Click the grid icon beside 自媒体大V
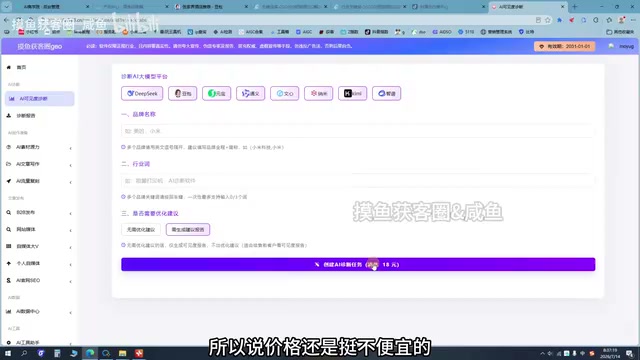Image resolution: width=640 pixels, height=360 pixels. pos(9,246)
